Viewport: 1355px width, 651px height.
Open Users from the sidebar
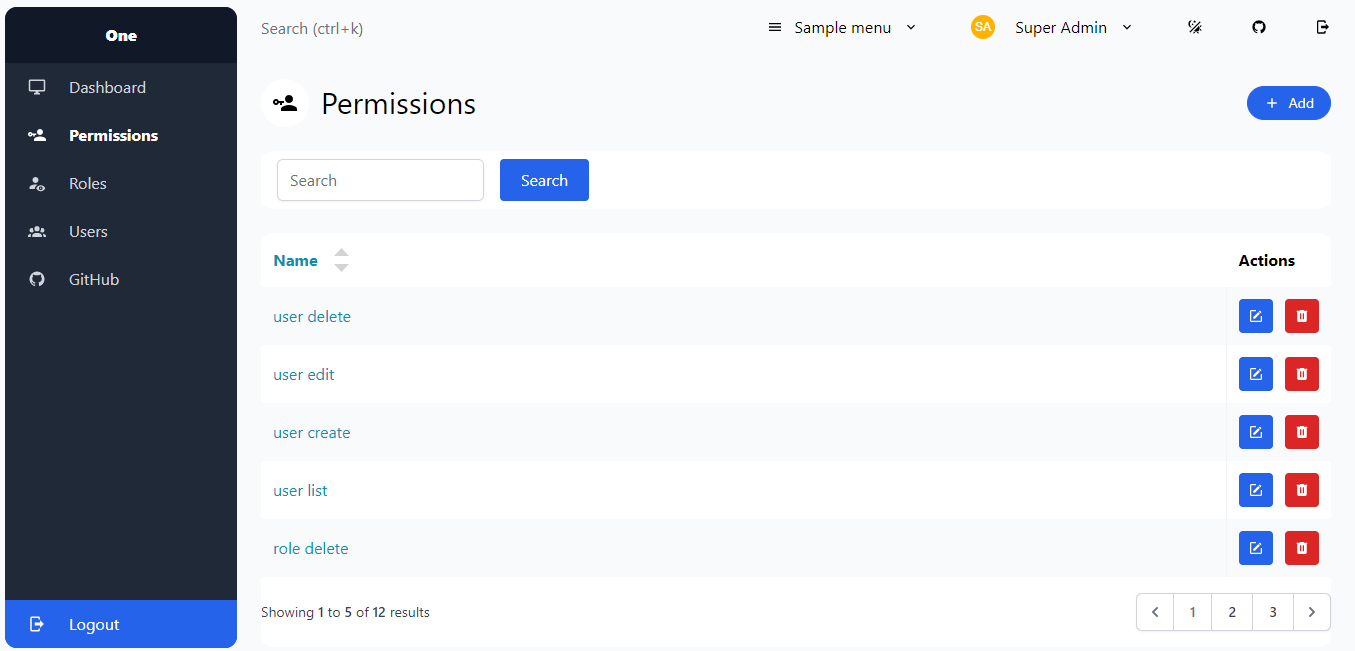pos(121,231)
